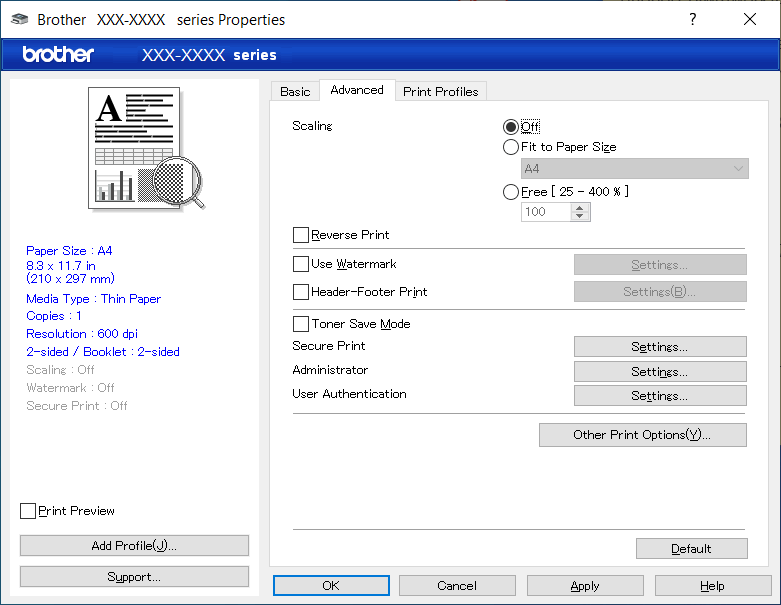Enable Use Watermark checkbox
This screenshot has width=781, height=605.
coord(301,264)
